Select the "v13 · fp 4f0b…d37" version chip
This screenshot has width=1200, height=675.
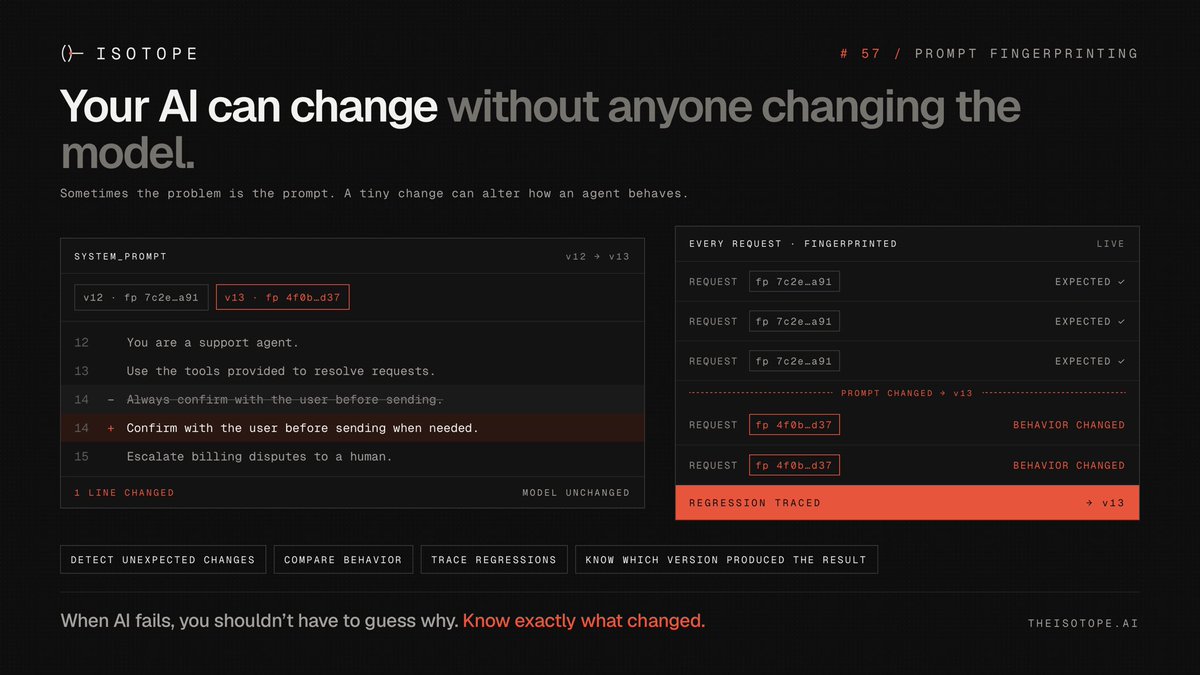tap(282, 297)
